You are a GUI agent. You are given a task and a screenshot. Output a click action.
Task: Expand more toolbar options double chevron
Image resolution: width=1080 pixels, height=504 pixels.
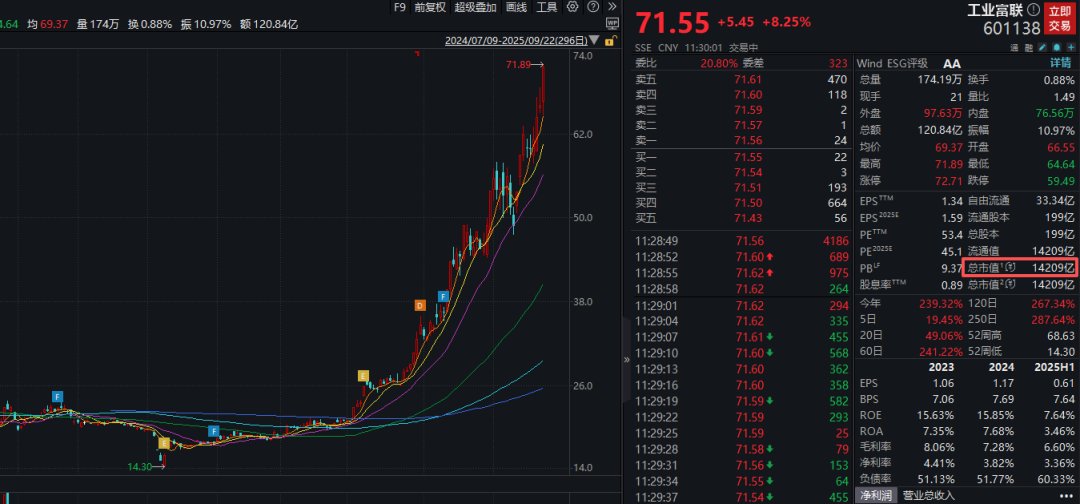(x=612, y=7)
